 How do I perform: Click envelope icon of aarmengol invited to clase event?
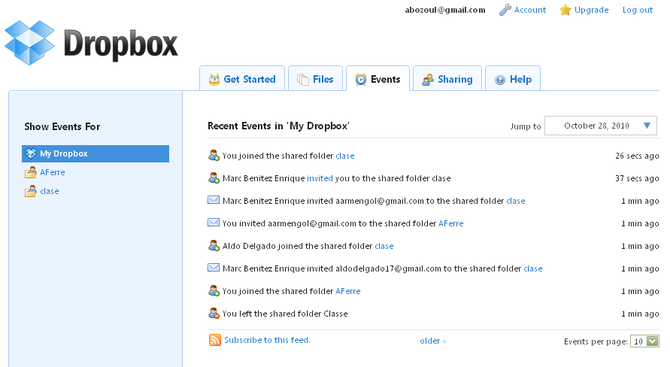(214, 200)
